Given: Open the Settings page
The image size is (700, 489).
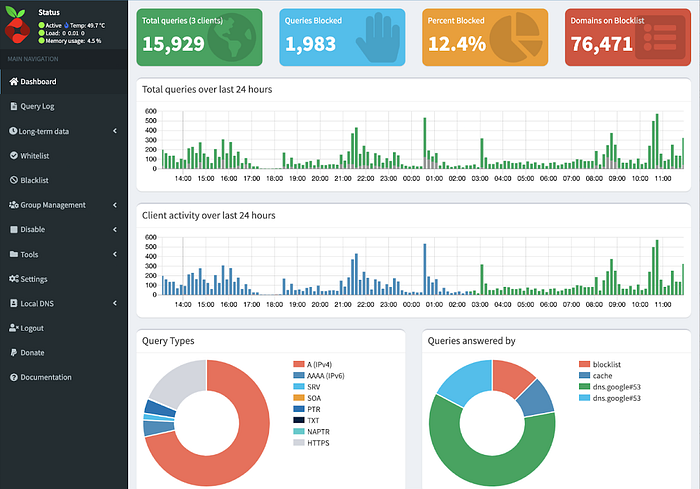Looking at the screenshot, I should (64, 279).
